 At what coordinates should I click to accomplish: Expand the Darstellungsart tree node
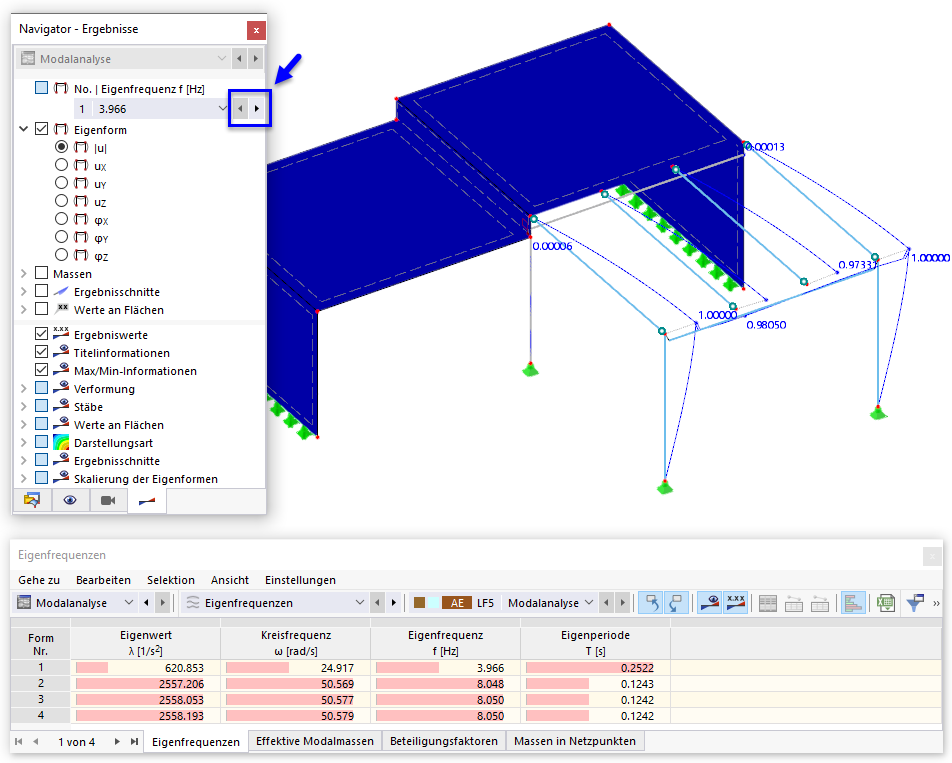tap(24, 443)
